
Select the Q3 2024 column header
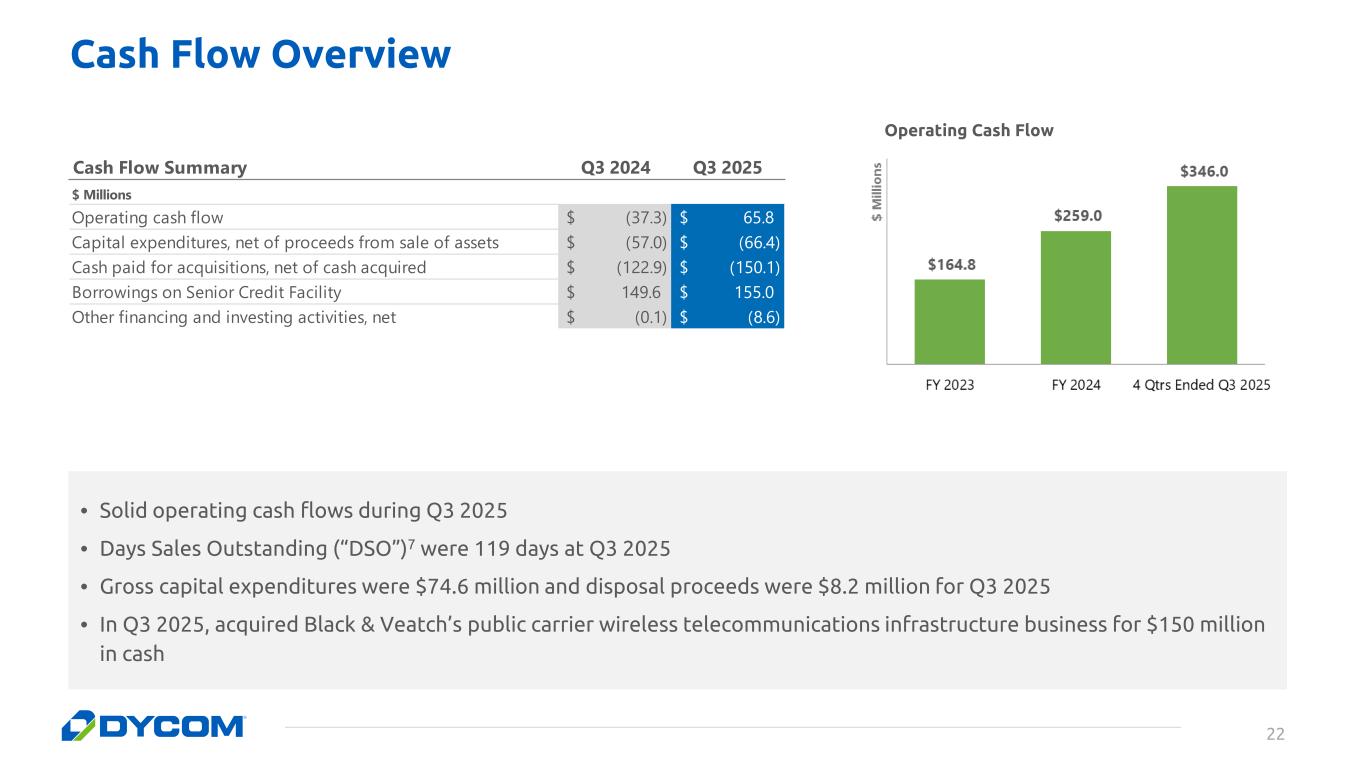click(x=616, y=168)
